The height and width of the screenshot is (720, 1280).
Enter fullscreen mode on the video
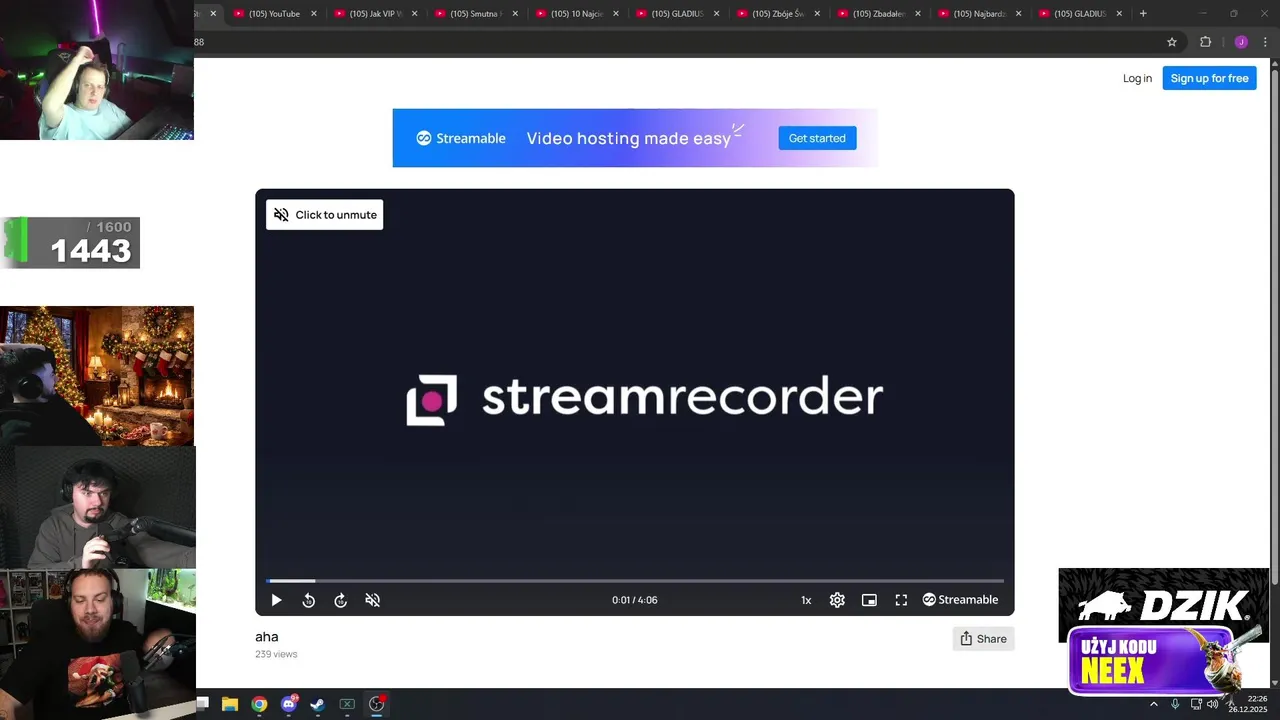(x=901, y=600)
